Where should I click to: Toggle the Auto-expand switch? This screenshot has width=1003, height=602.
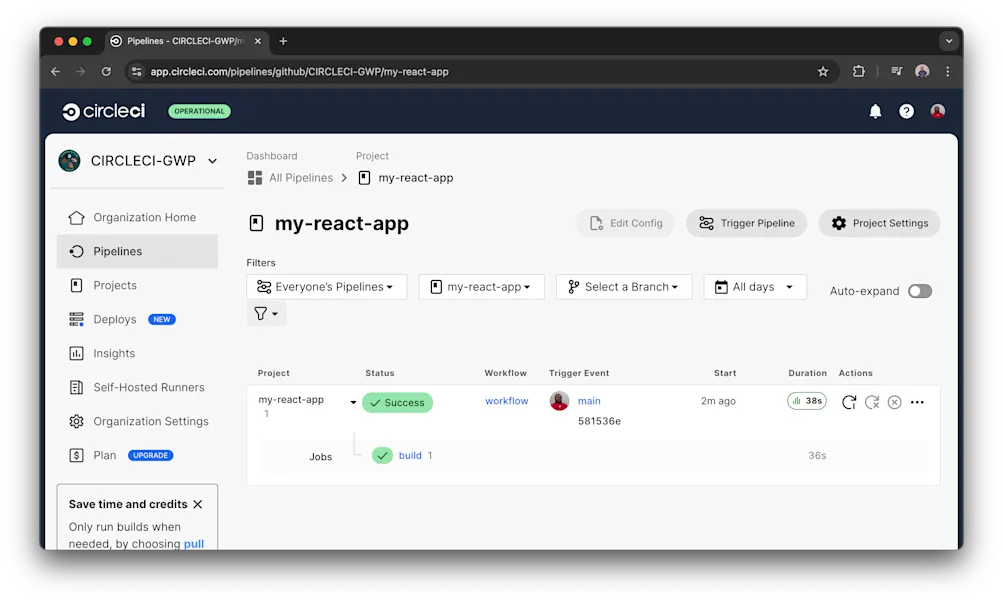[x=920, y=291]
